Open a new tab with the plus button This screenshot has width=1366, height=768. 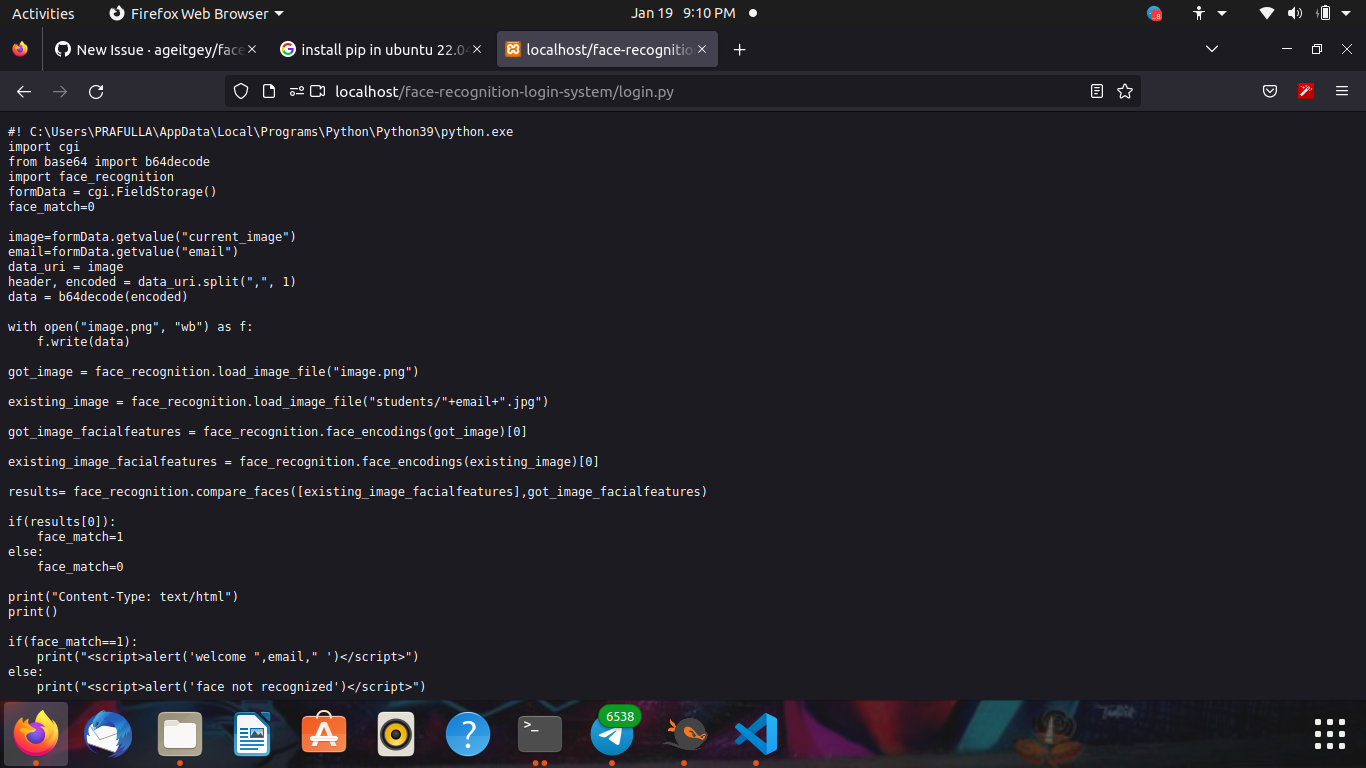(x=740, y=48)
